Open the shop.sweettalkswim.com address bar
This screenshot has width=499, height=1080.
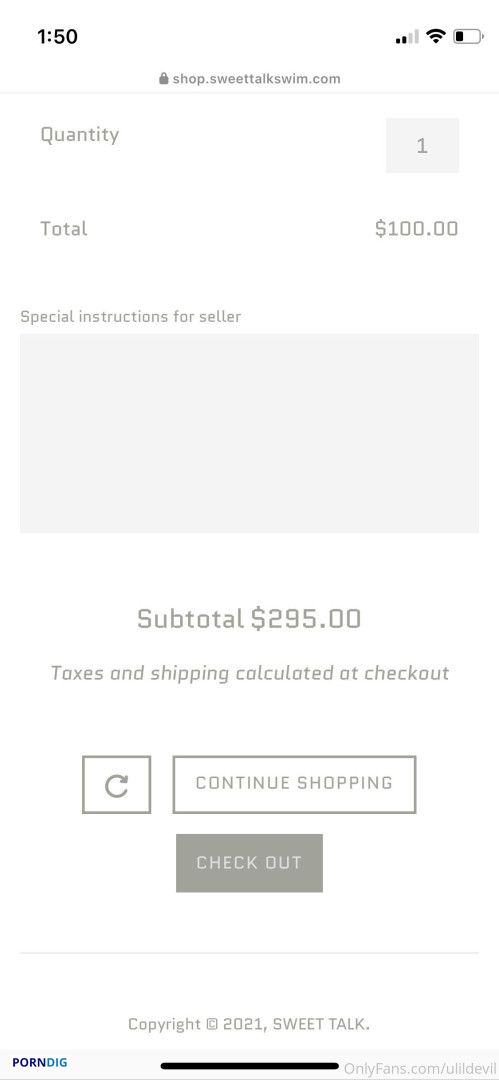[250, 79]
